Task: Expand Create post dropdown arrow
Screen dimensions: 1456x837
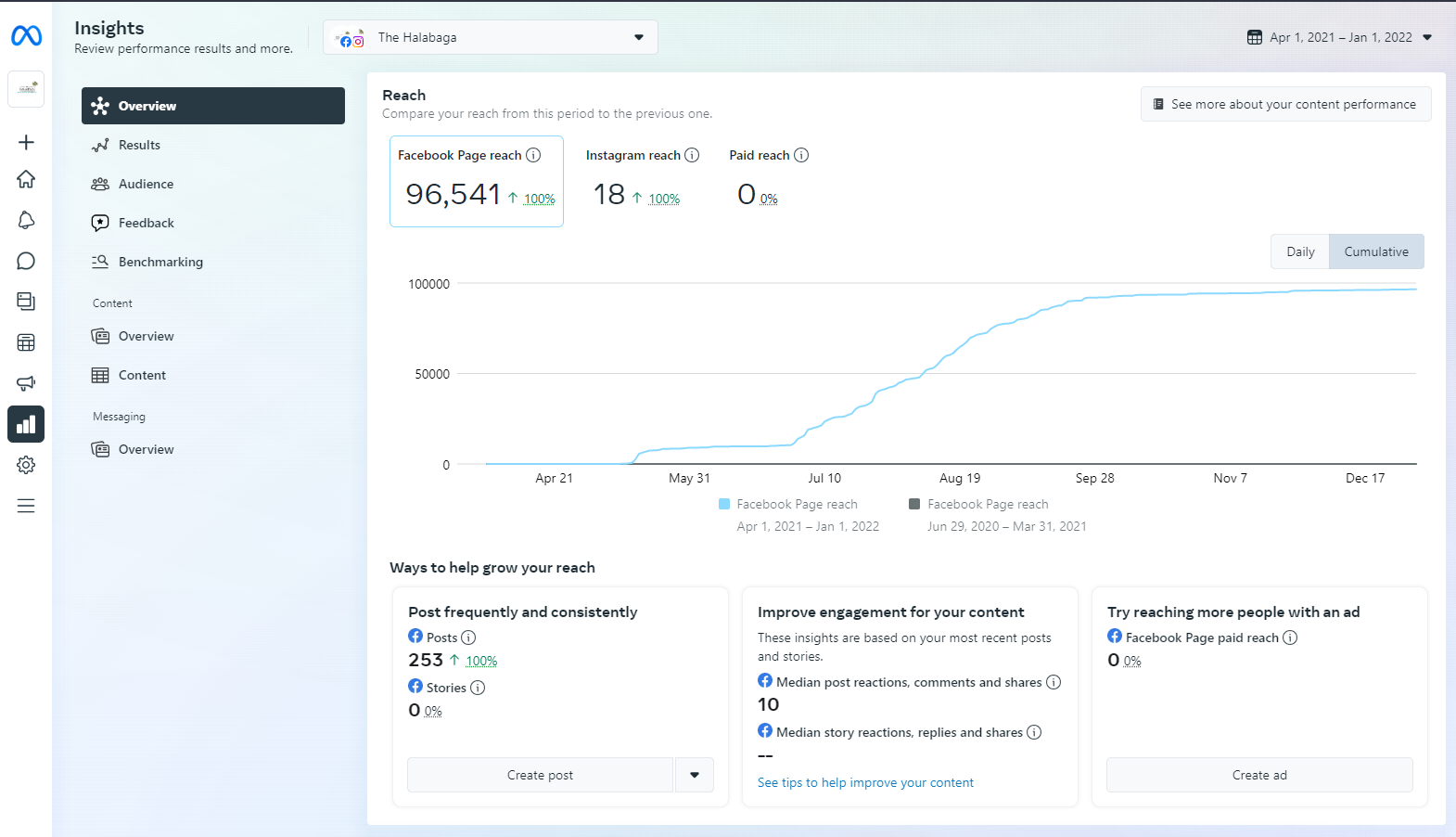Action: [x=695, y=775]
